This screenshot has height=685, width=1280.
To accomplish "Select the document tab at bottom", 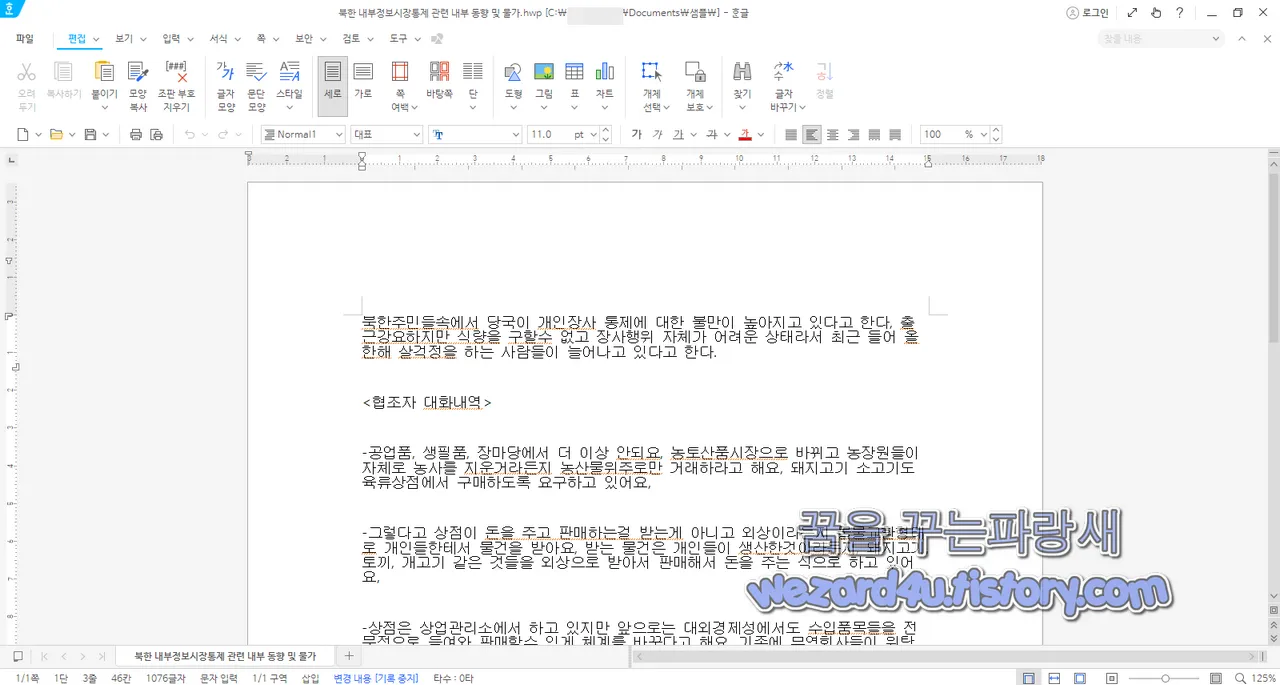I will tap(225, 656).
